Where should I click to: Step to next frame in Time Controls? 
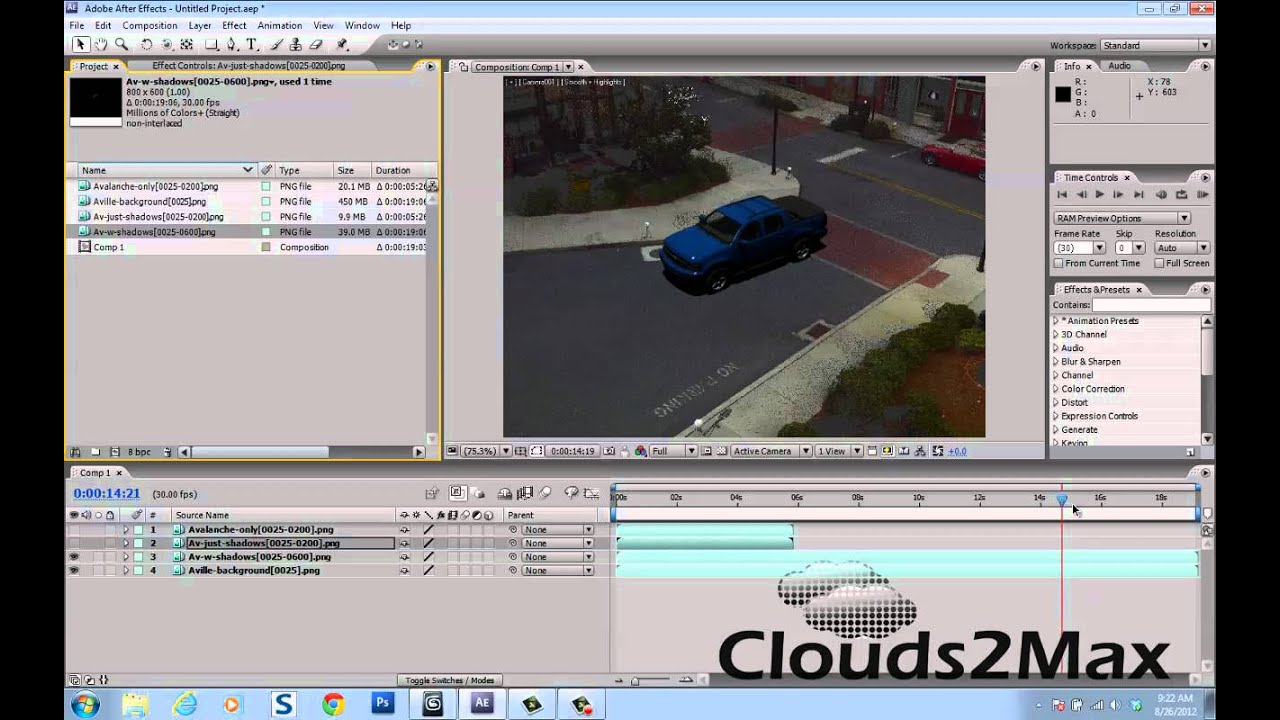coord(1118,194)
